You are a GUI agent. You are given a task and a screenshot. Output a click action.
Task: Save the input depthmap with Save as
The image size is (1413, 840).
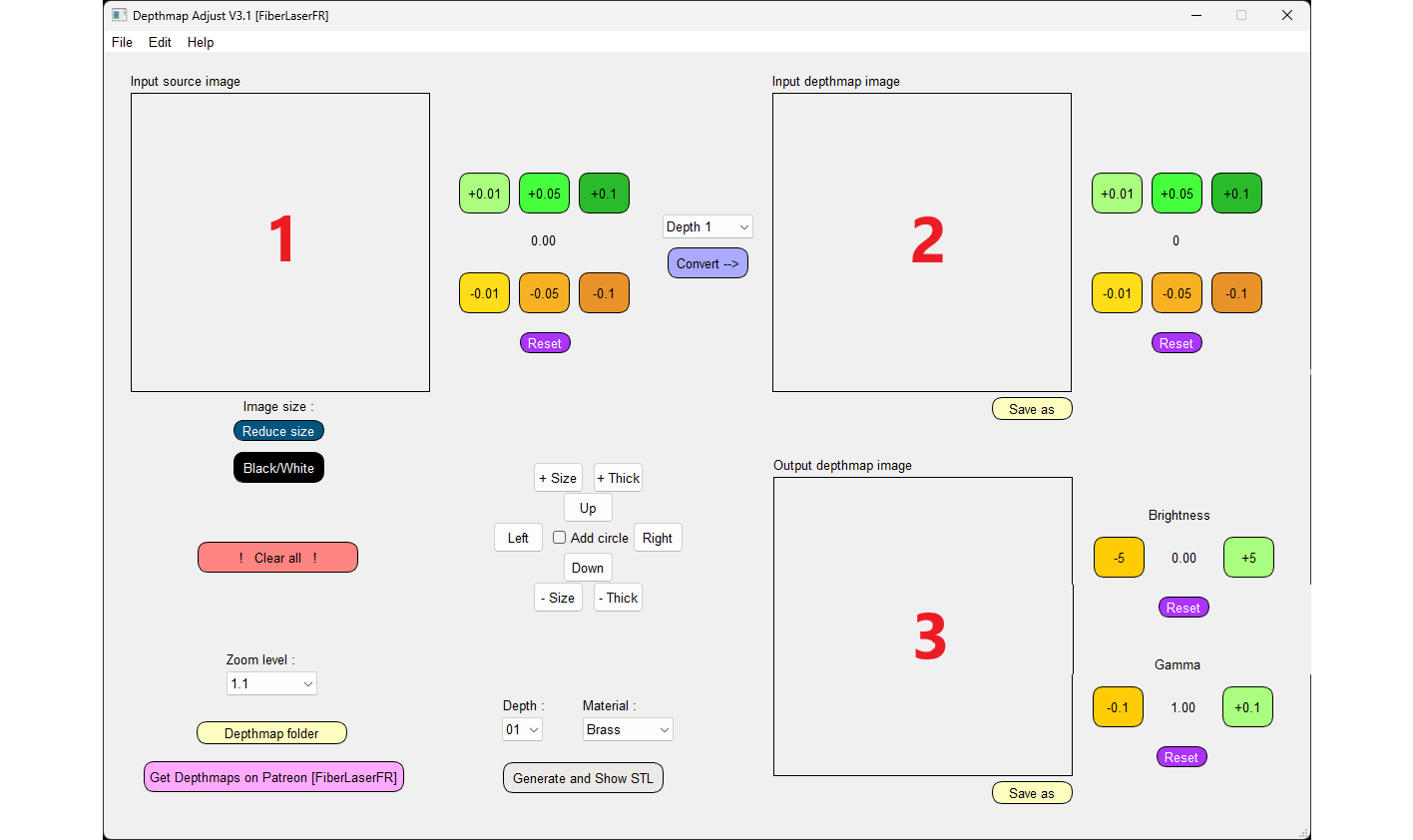pos(1032,409)
